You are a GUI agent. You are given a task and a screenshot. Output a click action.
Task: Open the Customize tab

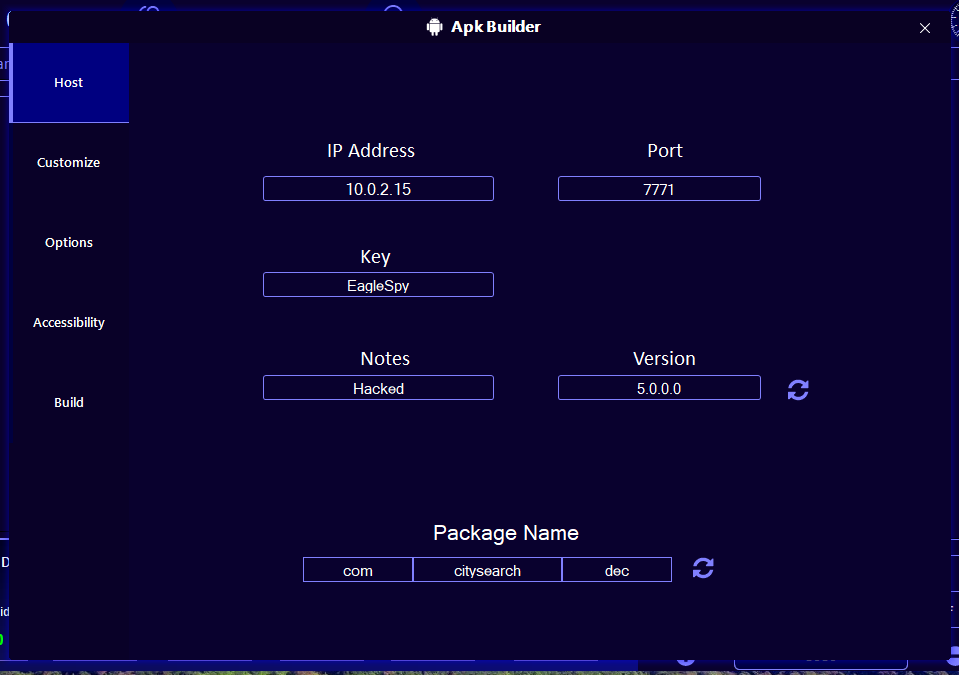pos(69,163)
